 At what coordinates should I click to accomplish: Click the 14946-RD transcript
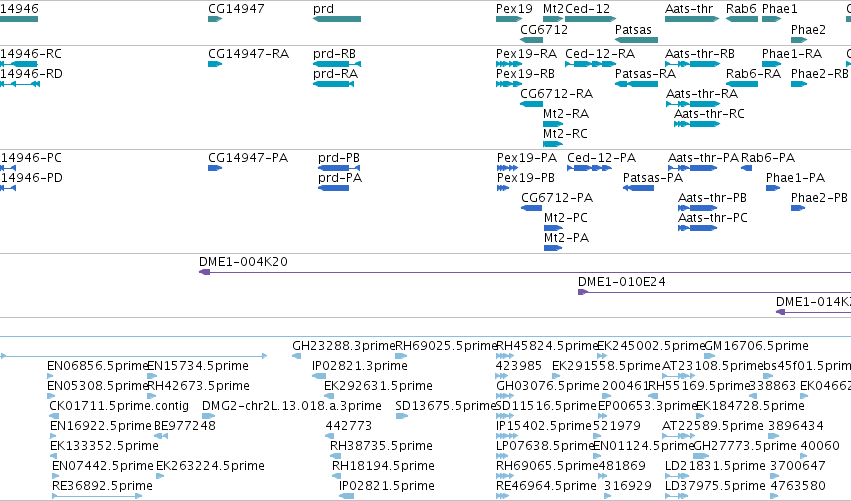click(x=20, y=84)
